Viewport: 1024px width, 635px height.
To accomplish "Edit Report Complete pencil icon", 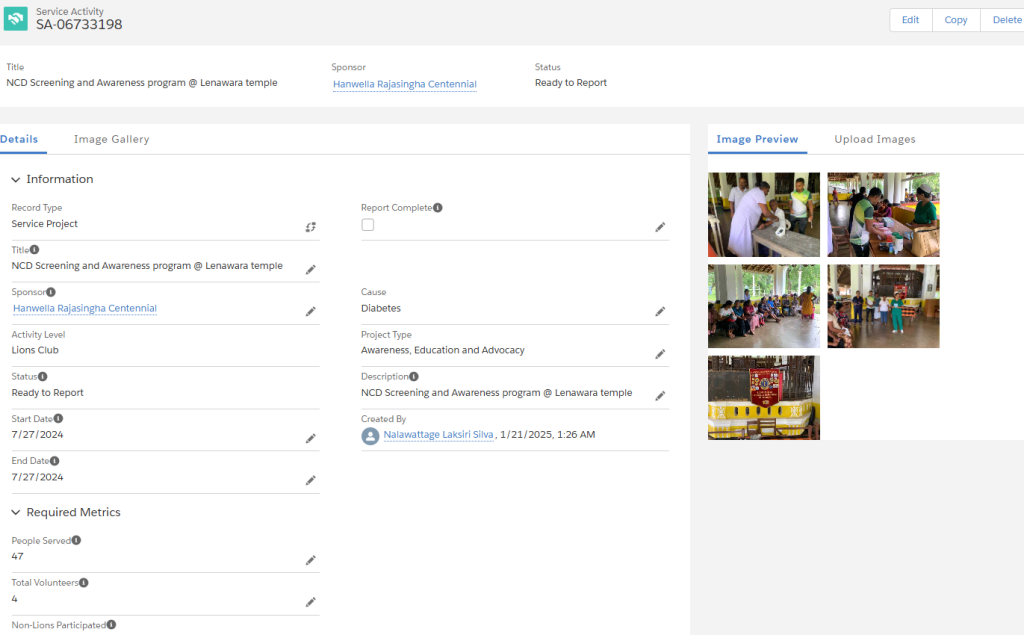I will 660,227.
